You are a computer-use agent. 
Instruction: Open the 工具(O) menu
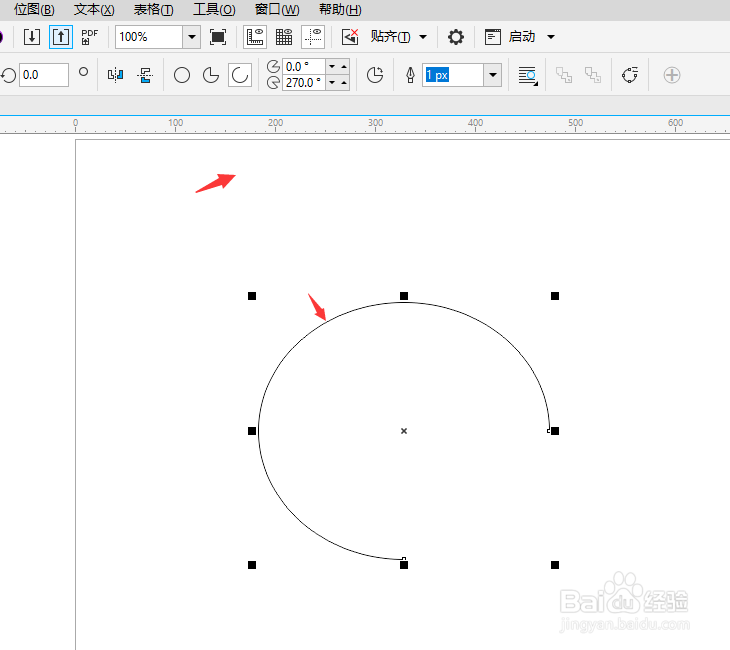[x=214, y=9]
